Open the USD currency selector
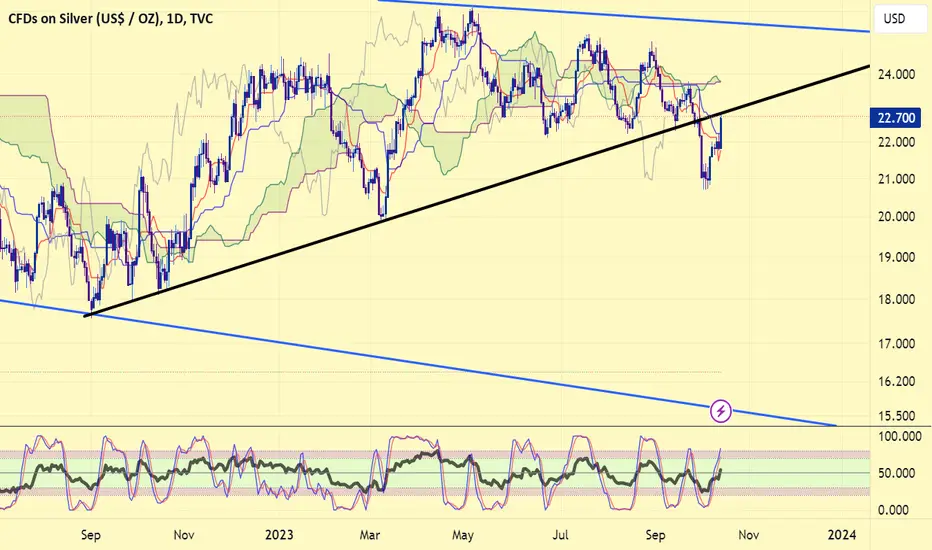 899,18
